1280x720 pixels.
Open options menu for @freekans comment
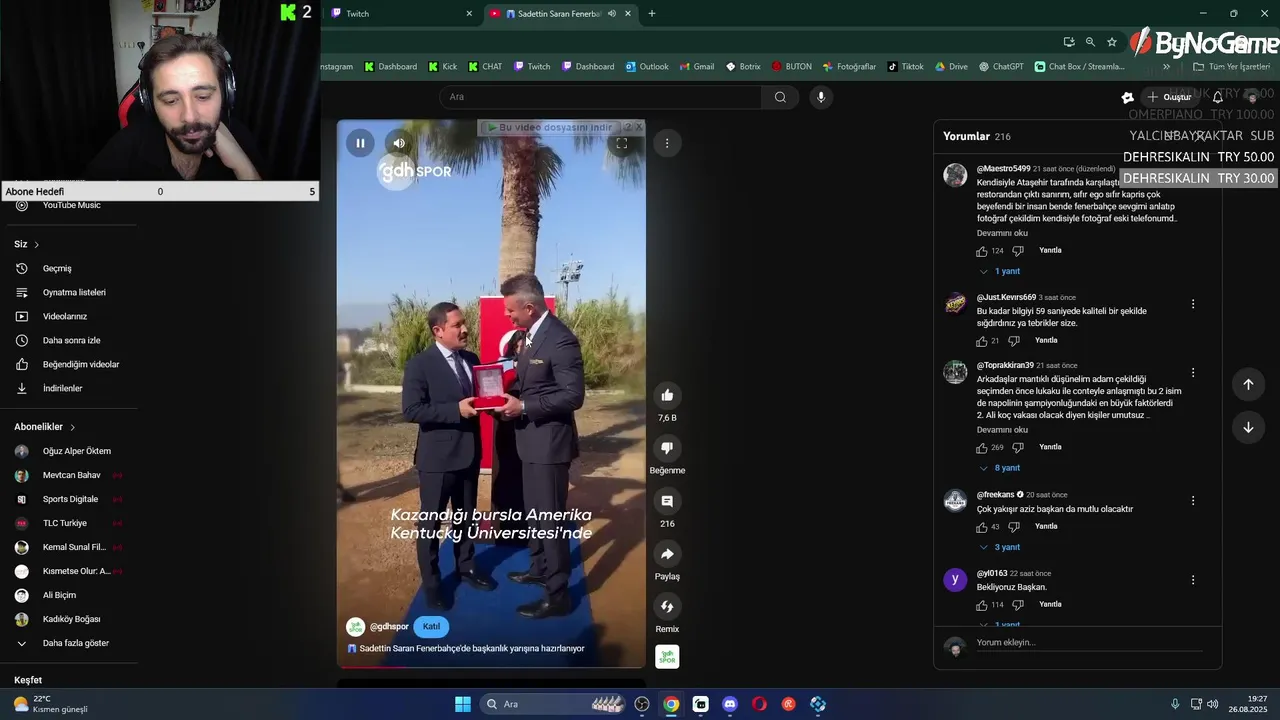[x=1193, y=501]
